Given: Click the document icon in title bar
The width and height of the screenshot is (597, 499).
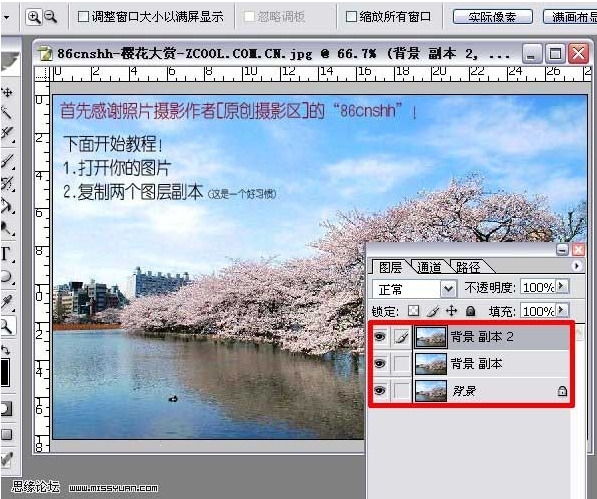Looking at the screenshot, I should 45,54.
